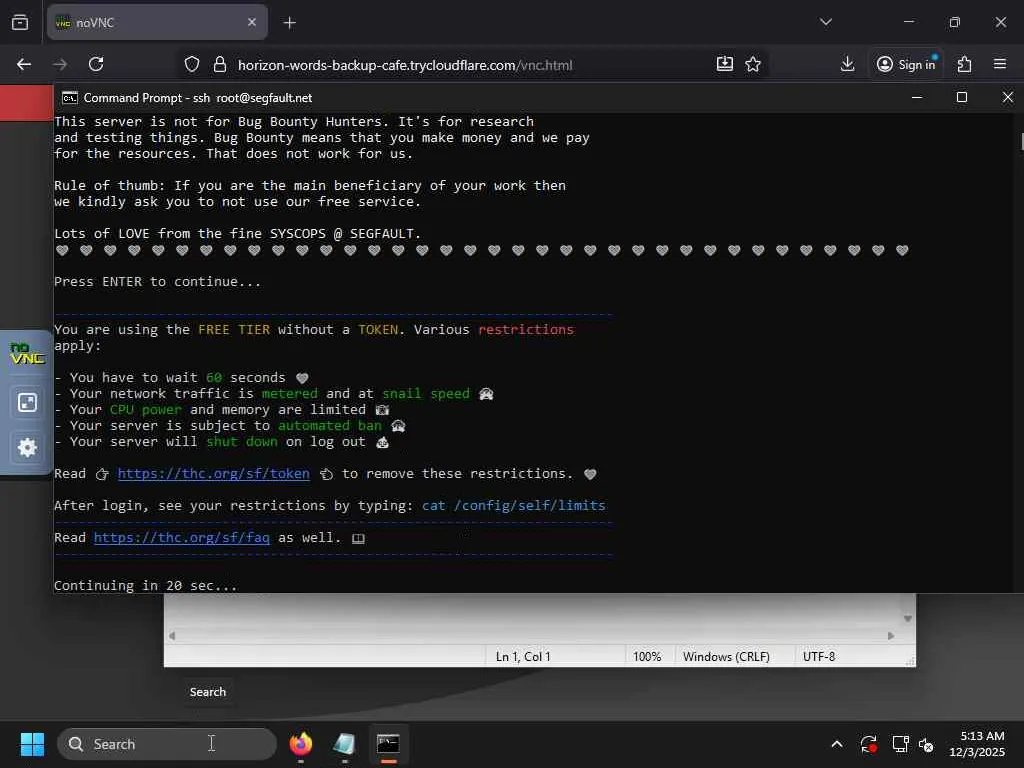Click the Command Prompt vertical scrollbar
Image resolution: width=1024 pixels, height=768 pixels.
click(x=1020, y=141)
